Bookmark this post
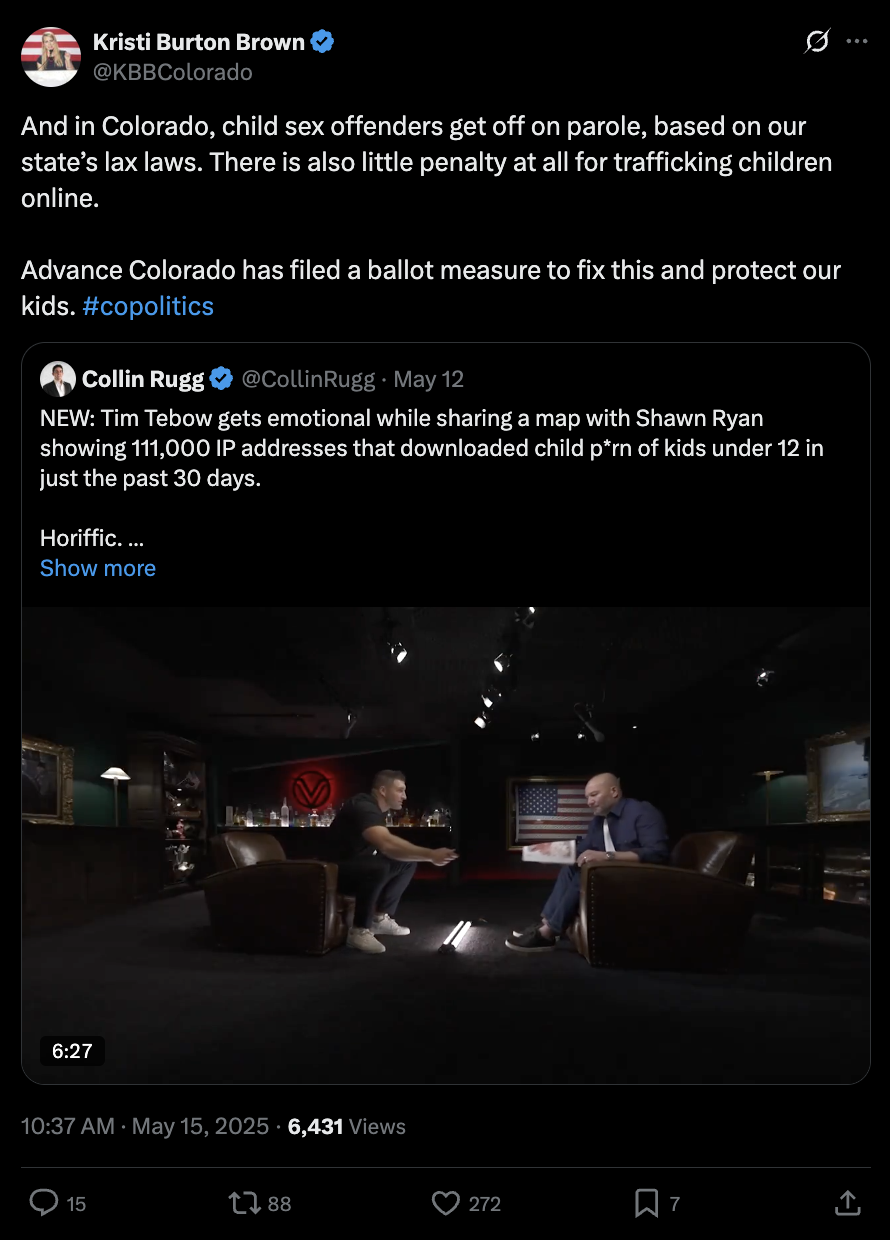Image resolution: width=890 pixels, height=1240 pixels. pyautogui.click(x=646, y=1202)
